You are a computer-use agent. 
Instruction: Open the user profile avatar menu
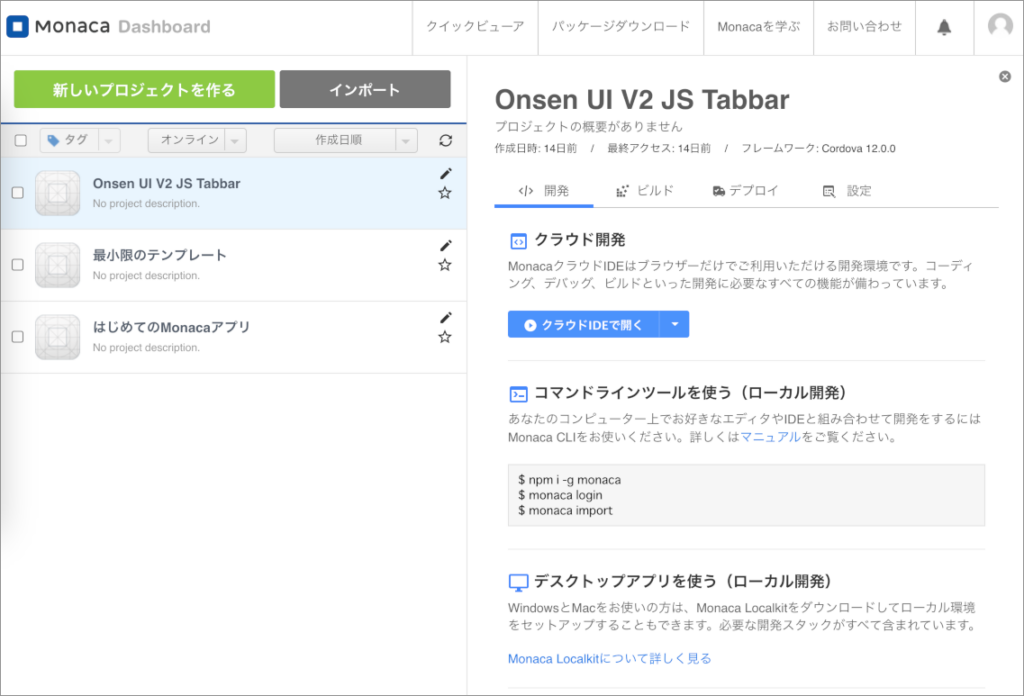point(1000,27)
